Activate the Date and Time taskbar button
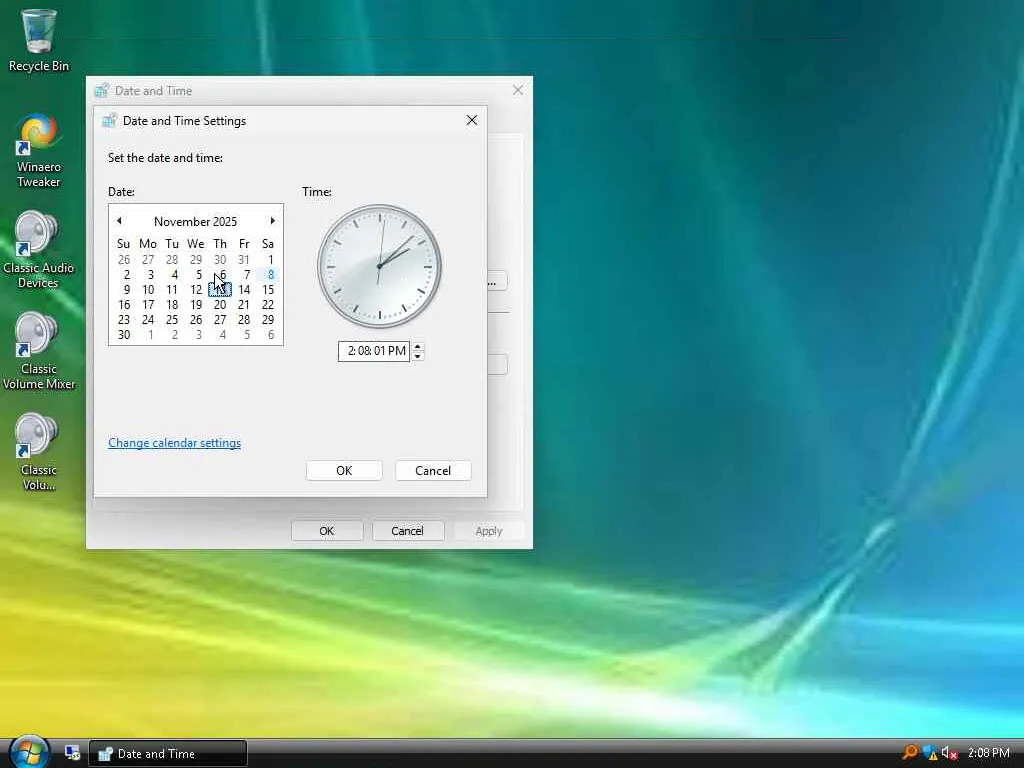The height and width of the screenshot is (768, 1024). (168, 754)
